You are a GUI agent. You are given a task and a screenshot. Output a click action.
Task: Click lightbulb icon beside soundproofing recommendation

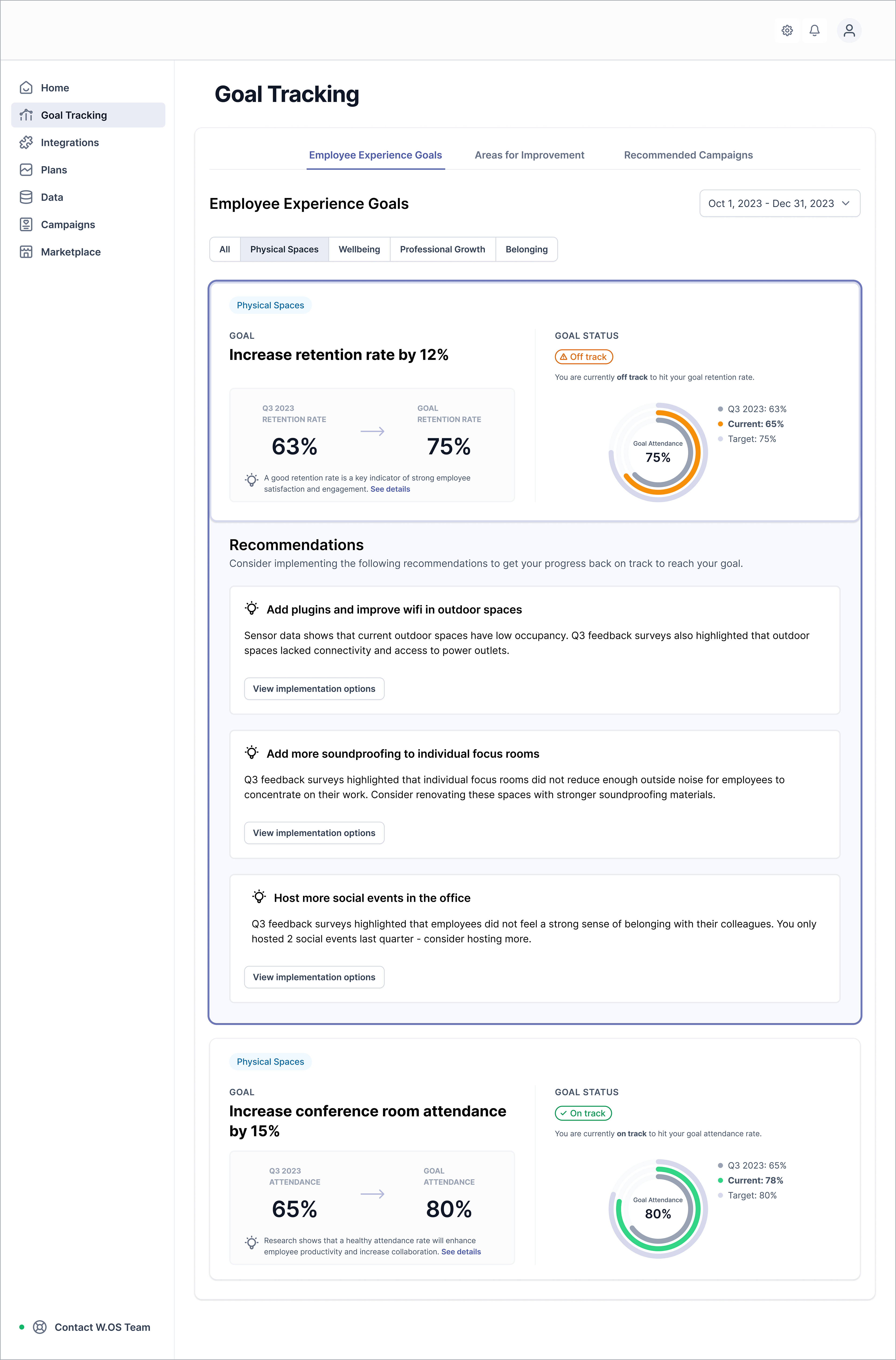click(252, 752)
